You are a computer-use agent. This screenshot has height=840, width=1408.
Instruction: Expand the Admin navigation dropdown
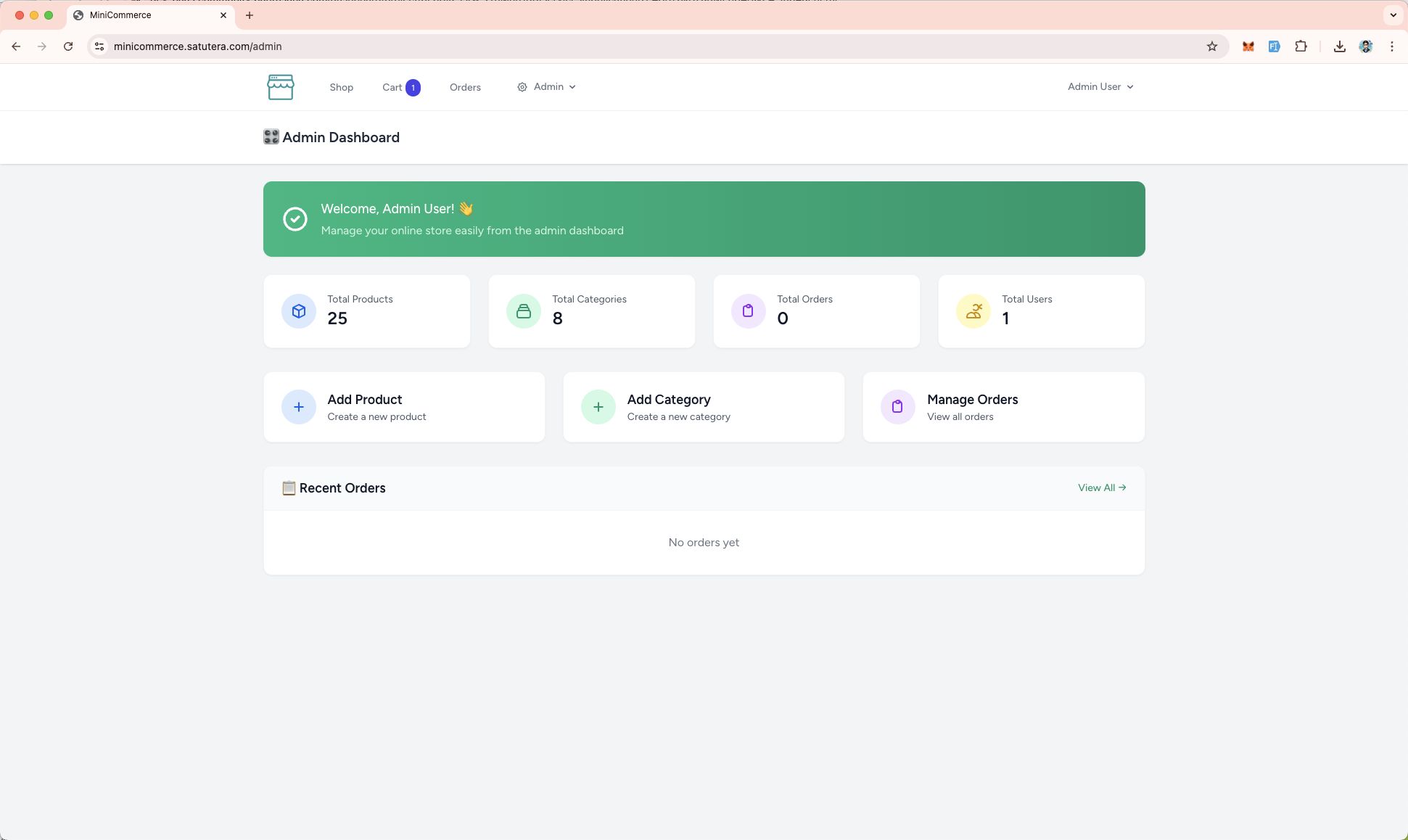coord(547,87)
